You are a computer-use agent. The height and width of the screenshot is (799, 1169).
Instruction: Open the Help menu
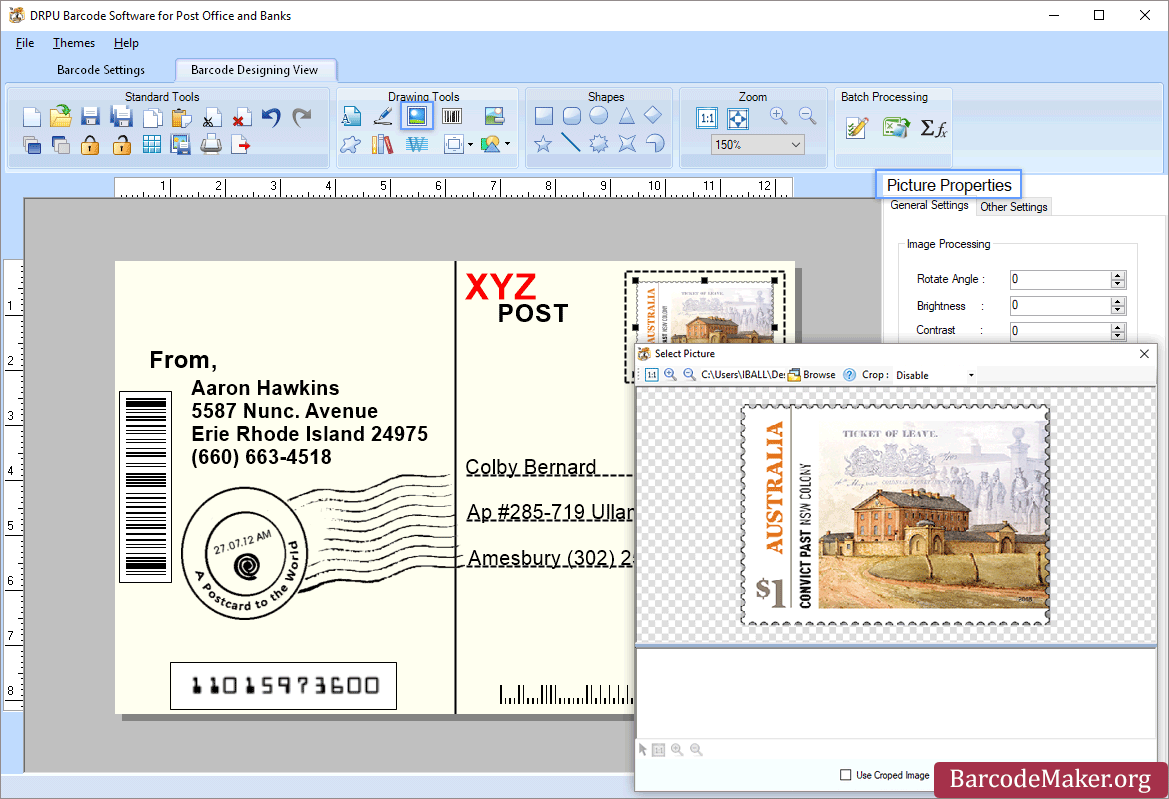point(126,43)
